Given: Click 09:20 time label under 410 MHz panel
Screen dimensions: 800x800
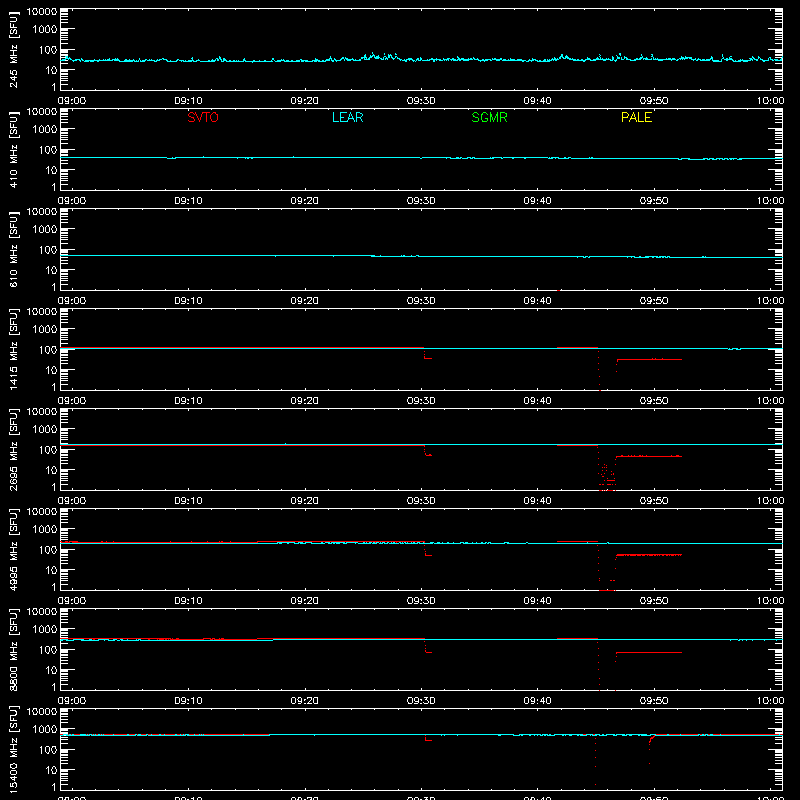Looking at the screenshot, I should tap(305, 201).
